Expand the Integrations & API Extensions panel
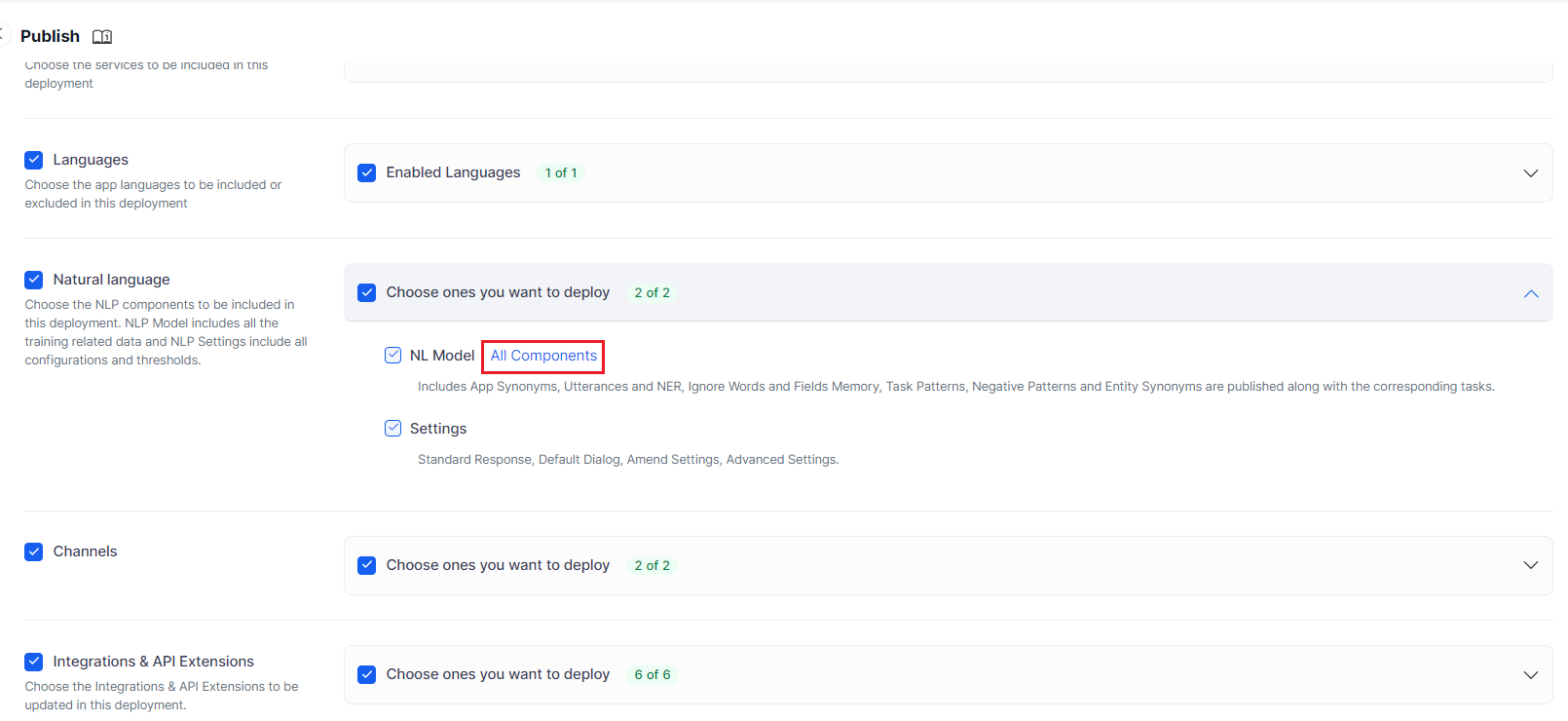This screenshot has width=1568, height=721. (1530, 674)
